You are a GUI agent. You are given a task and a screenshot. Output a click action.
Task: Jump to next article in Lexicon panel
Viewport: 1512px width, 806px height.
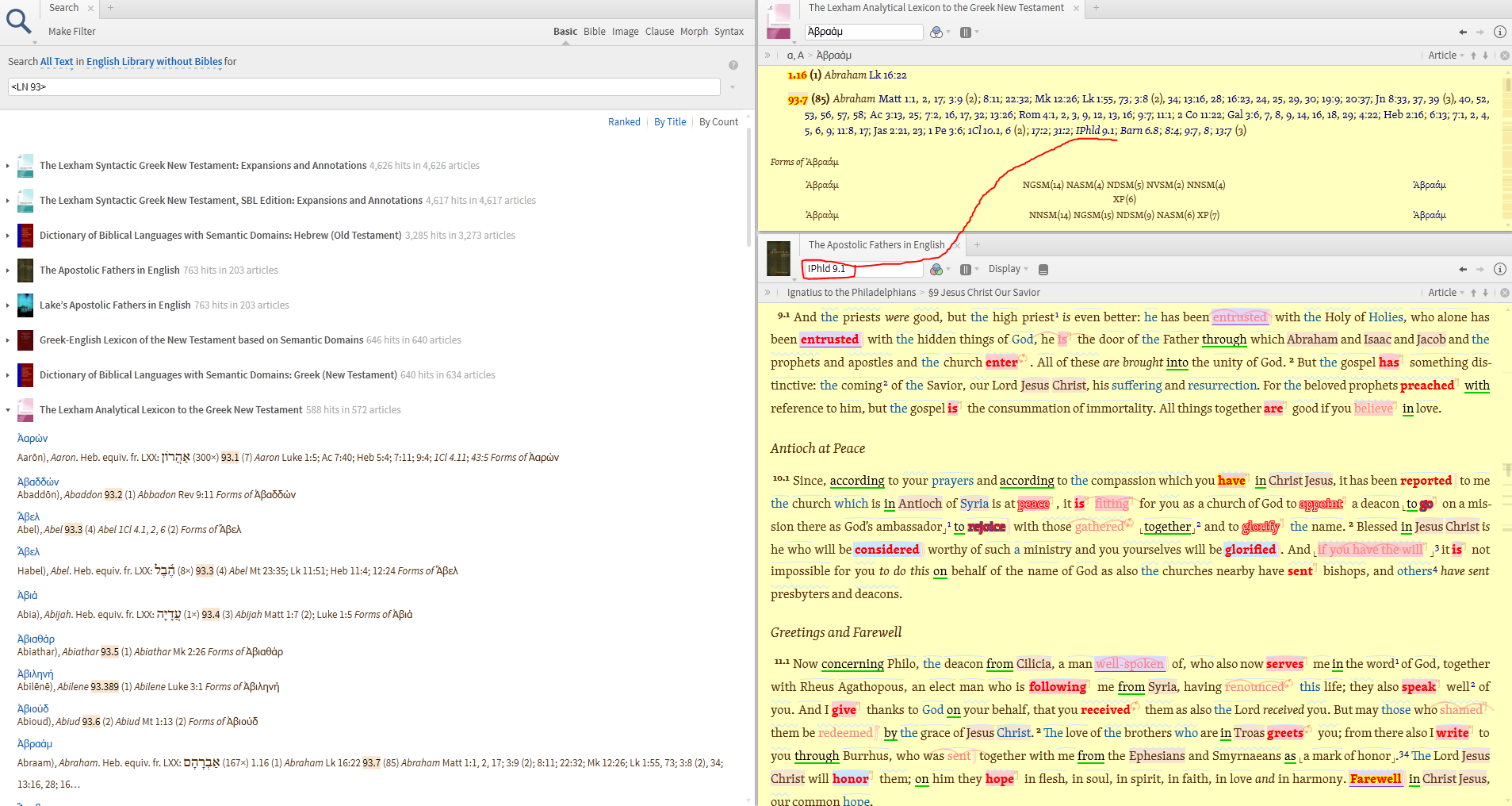pos(1485,56)
